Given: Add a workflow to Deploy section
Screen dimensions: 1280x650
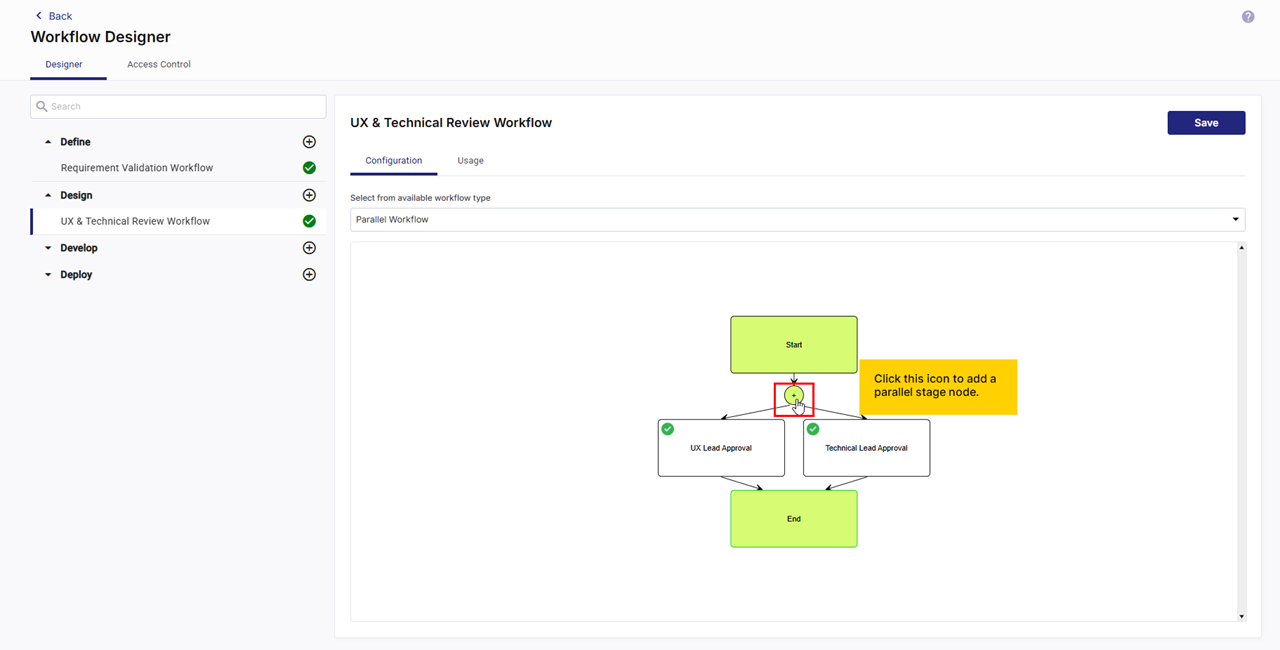Looking at the screenshot, I should pyautogui.click(x=309, y=274).
